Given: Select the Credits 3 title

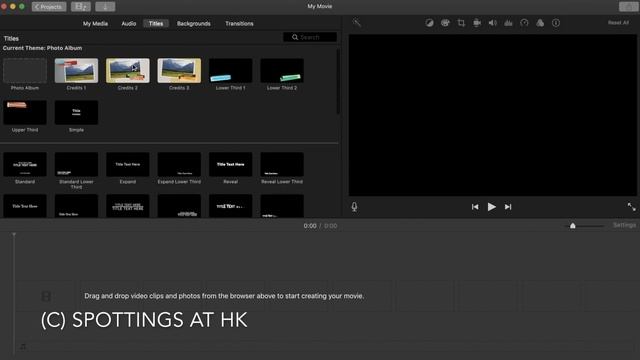Looking at the screenshot, I should (x=179, y=71).
